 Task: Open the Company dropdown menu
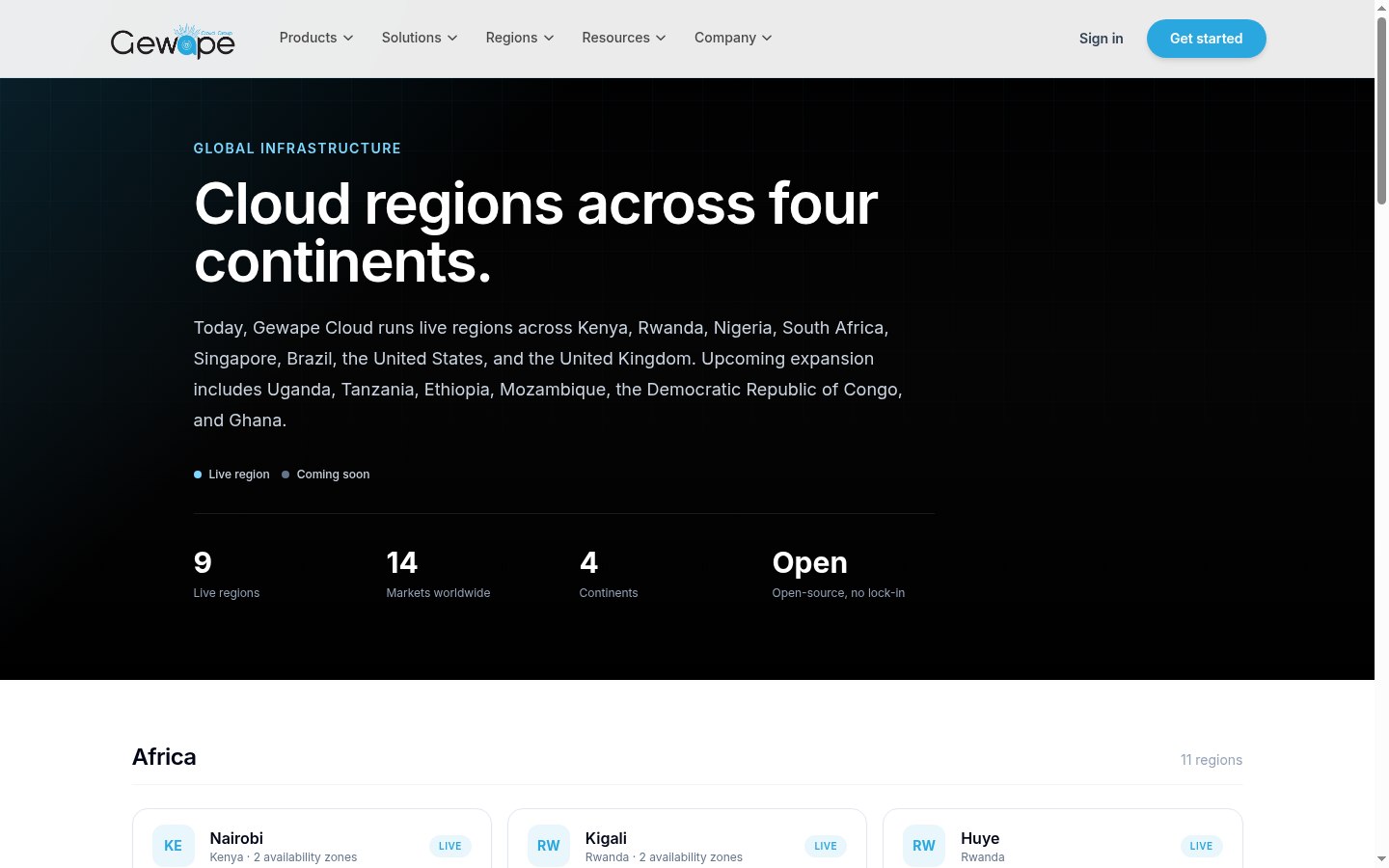tap(733, 38)
